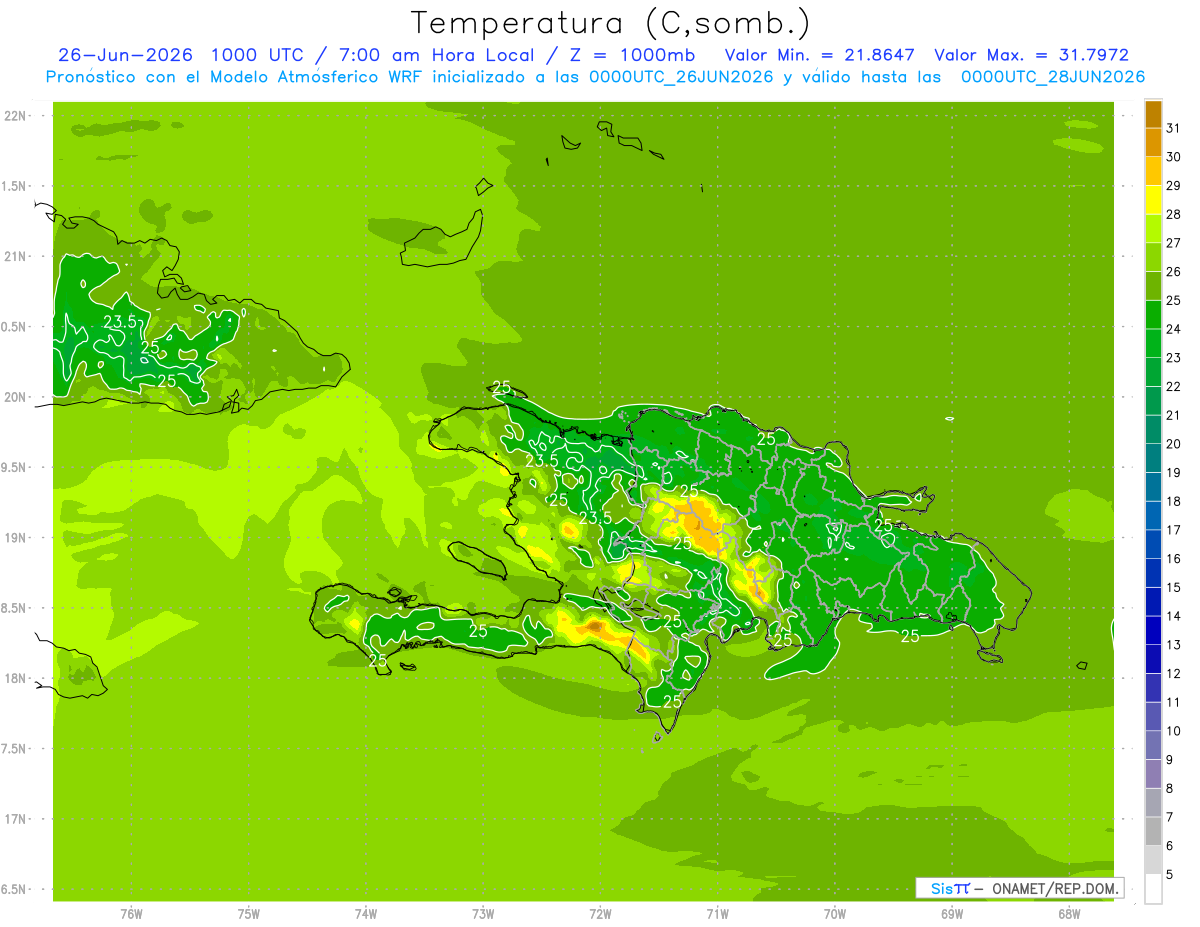This screenshot has height=927, width=1200.
Task: Click the '23.5' contour label over Cuba
Action: (120, 322)
